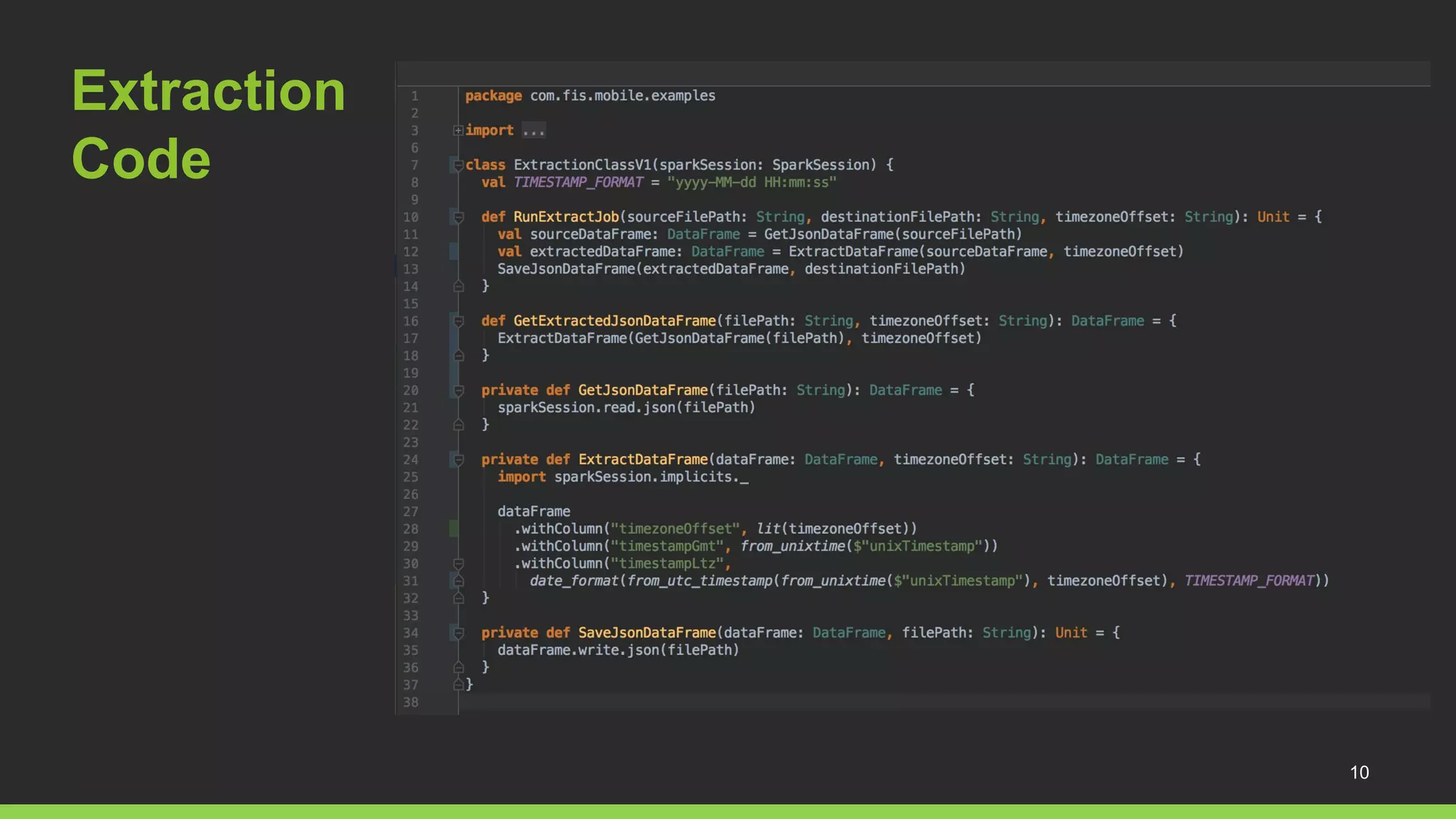The image size is (1456, 819).
Task: Click the closing fold marker on line 14
Action: 459,287
